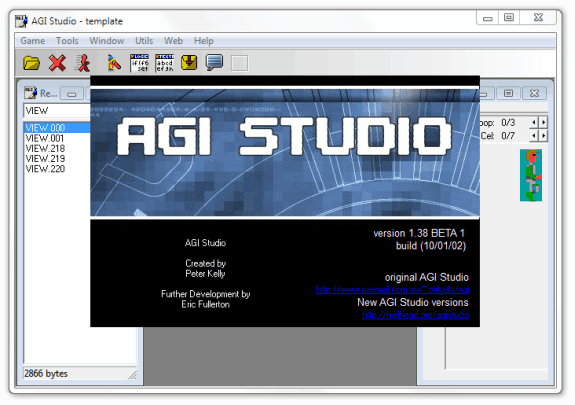Maximize the view editor sub-window
This screenshot has height=405, width=575.
(x=508, y=93)
